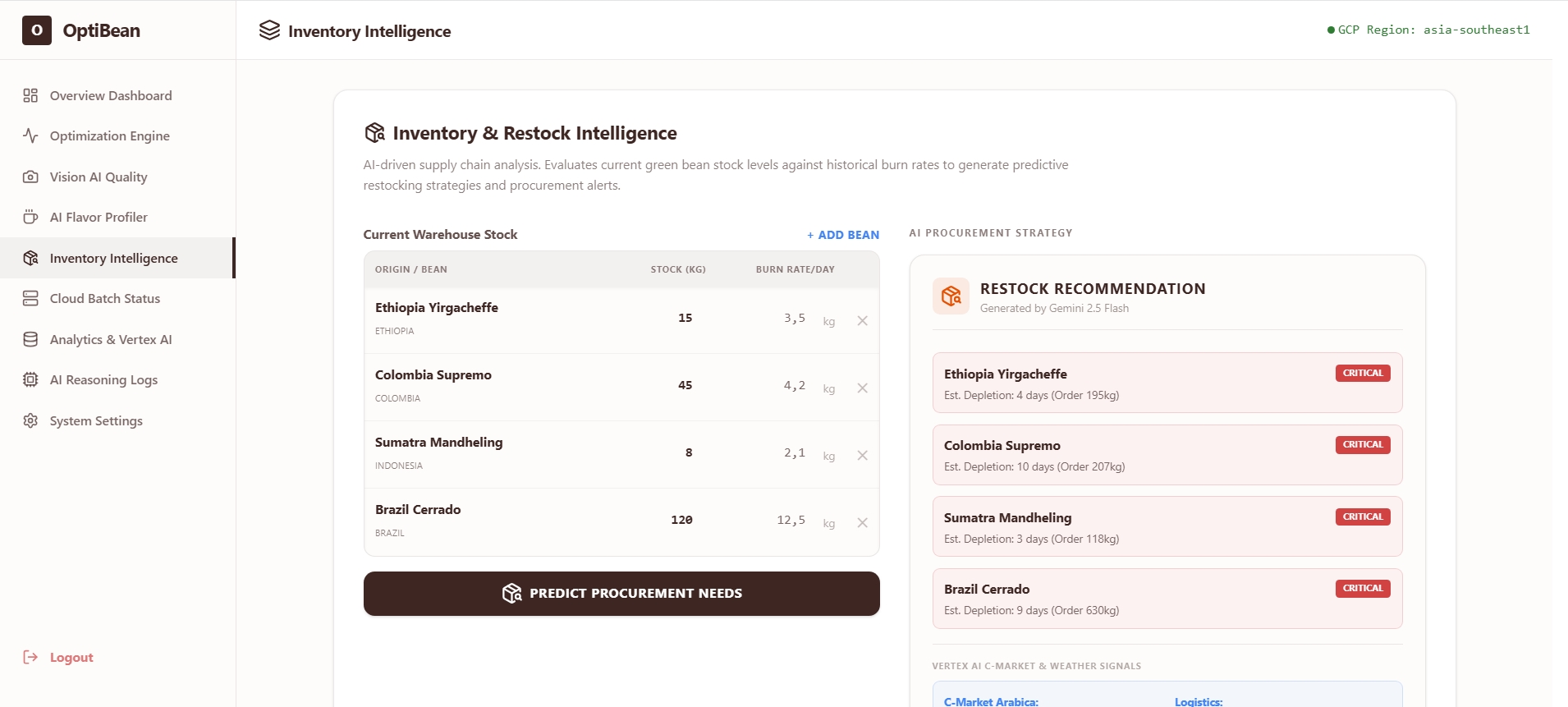This screenshot has width=1568, height=707.
Task: Click the orange Restock Recommendation package icon
Action: tap(951, 296)
